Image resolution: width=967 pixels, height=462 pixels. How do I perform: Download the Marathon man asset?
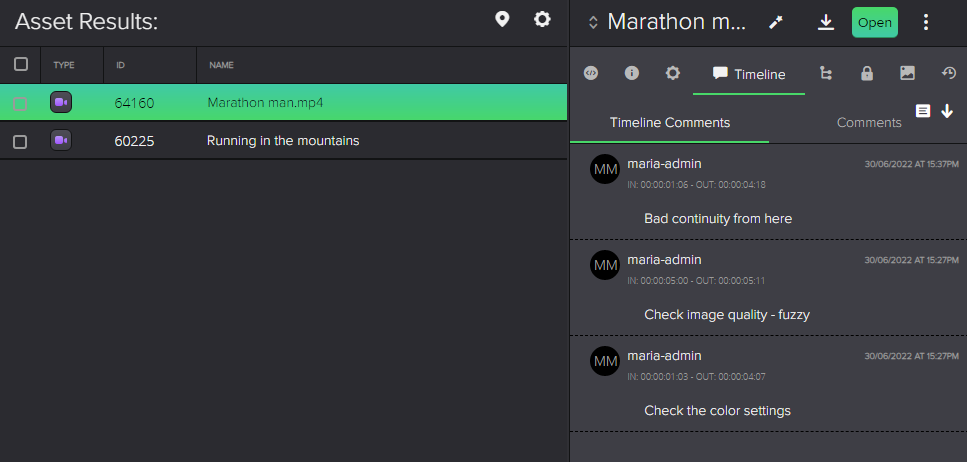coord(826,22)
